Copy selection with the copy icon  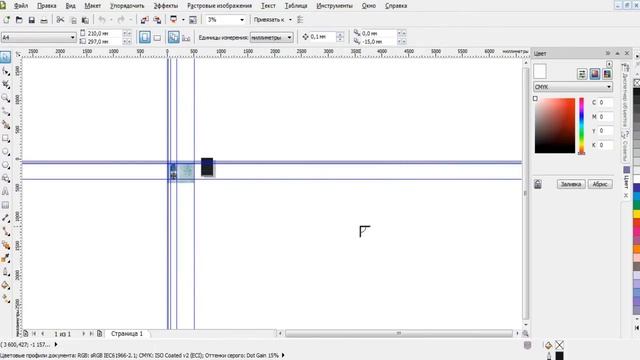[x=73, y=20]
